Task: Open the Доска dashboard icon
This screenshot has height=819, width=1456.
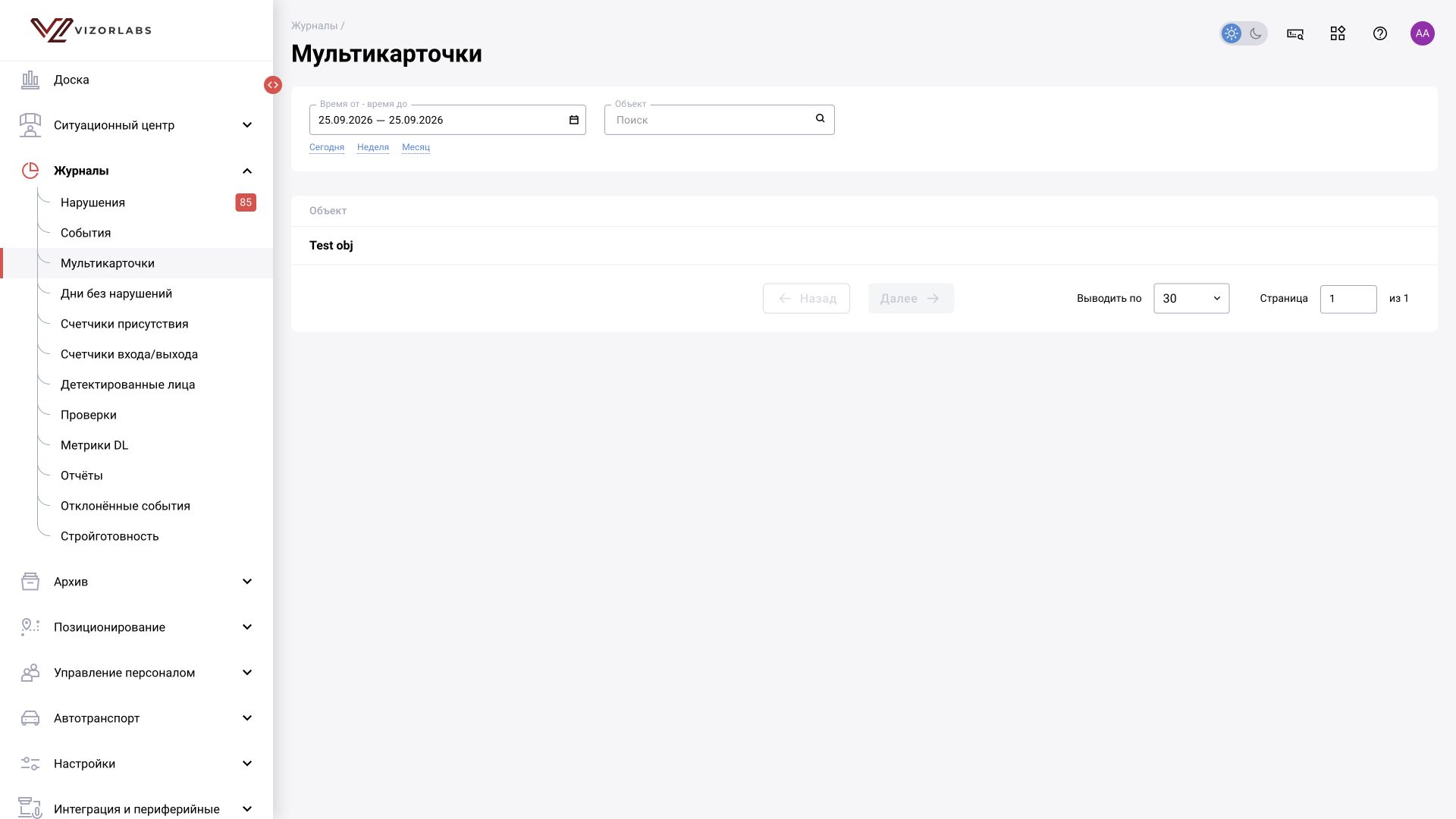Action: (30, 80)
